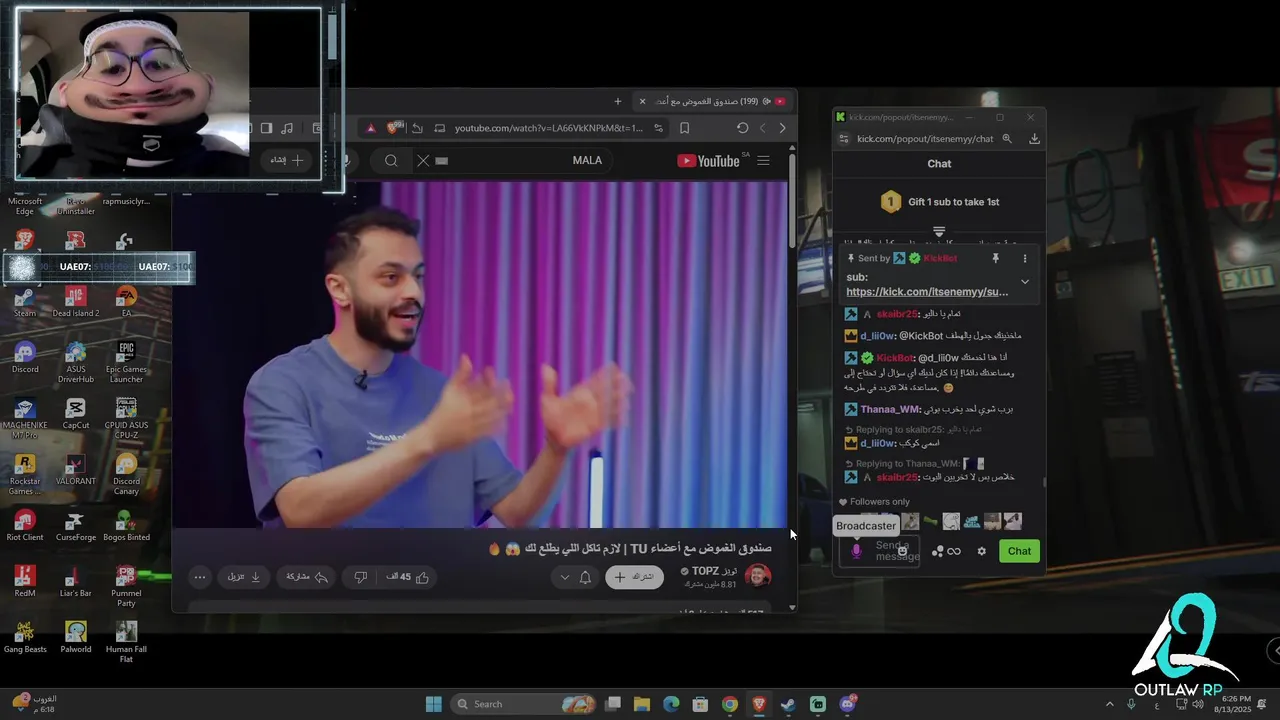Open Google Chrome from taskbar

tap(730, 704)
